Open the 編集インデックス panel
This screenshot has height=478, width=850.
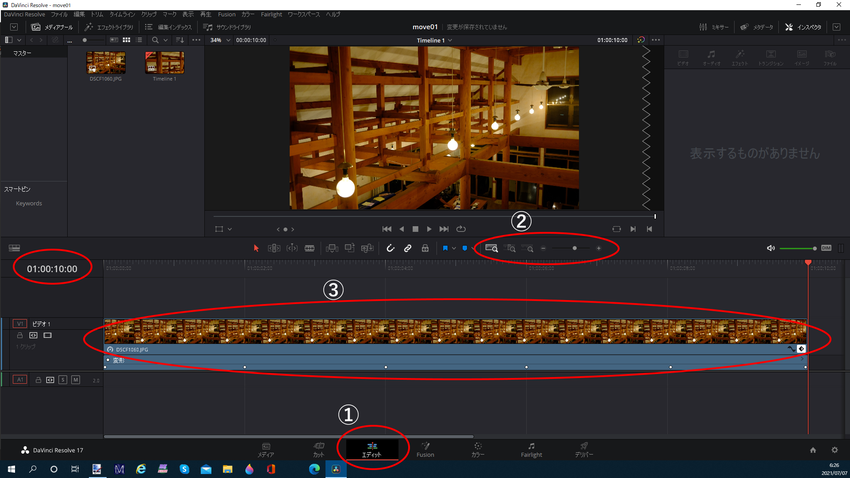tap(169, 27)
